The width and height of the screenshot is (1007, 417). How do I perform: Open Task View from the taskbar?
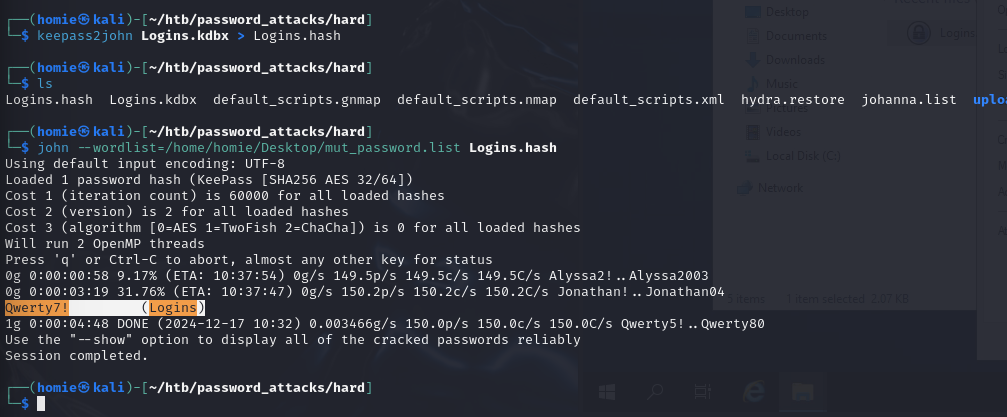click(703, 393)
